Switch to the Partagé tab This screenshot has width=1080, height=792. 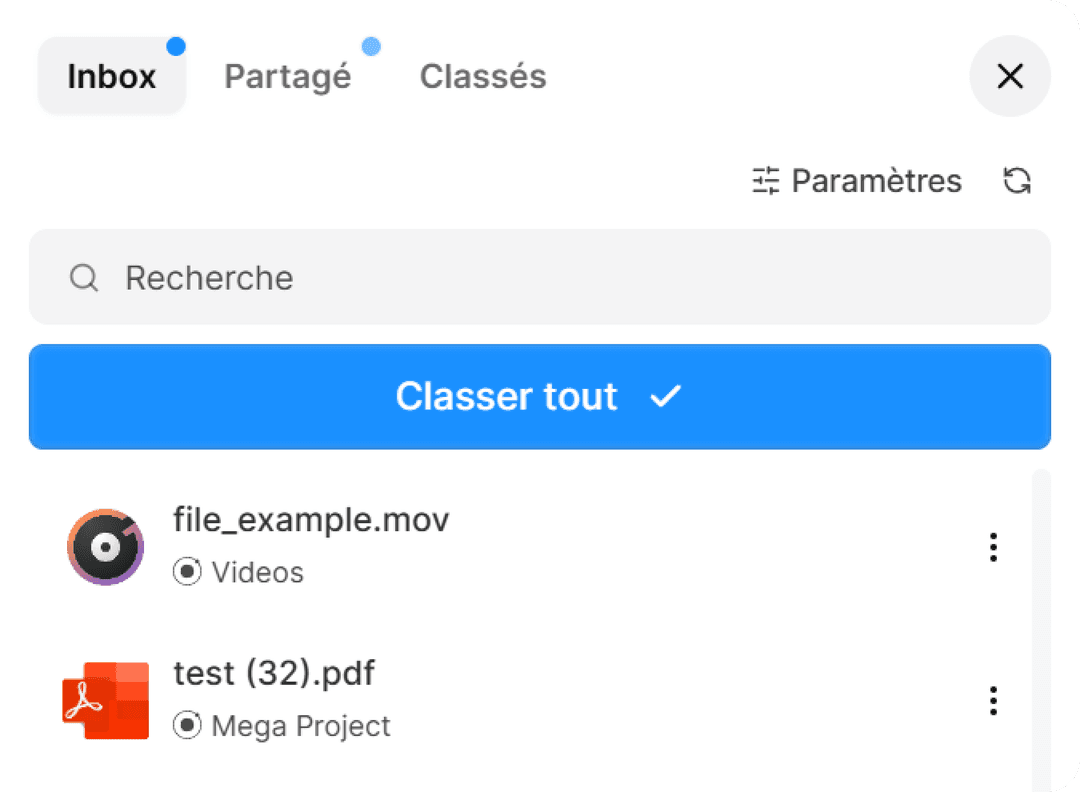tap(288, 77)
